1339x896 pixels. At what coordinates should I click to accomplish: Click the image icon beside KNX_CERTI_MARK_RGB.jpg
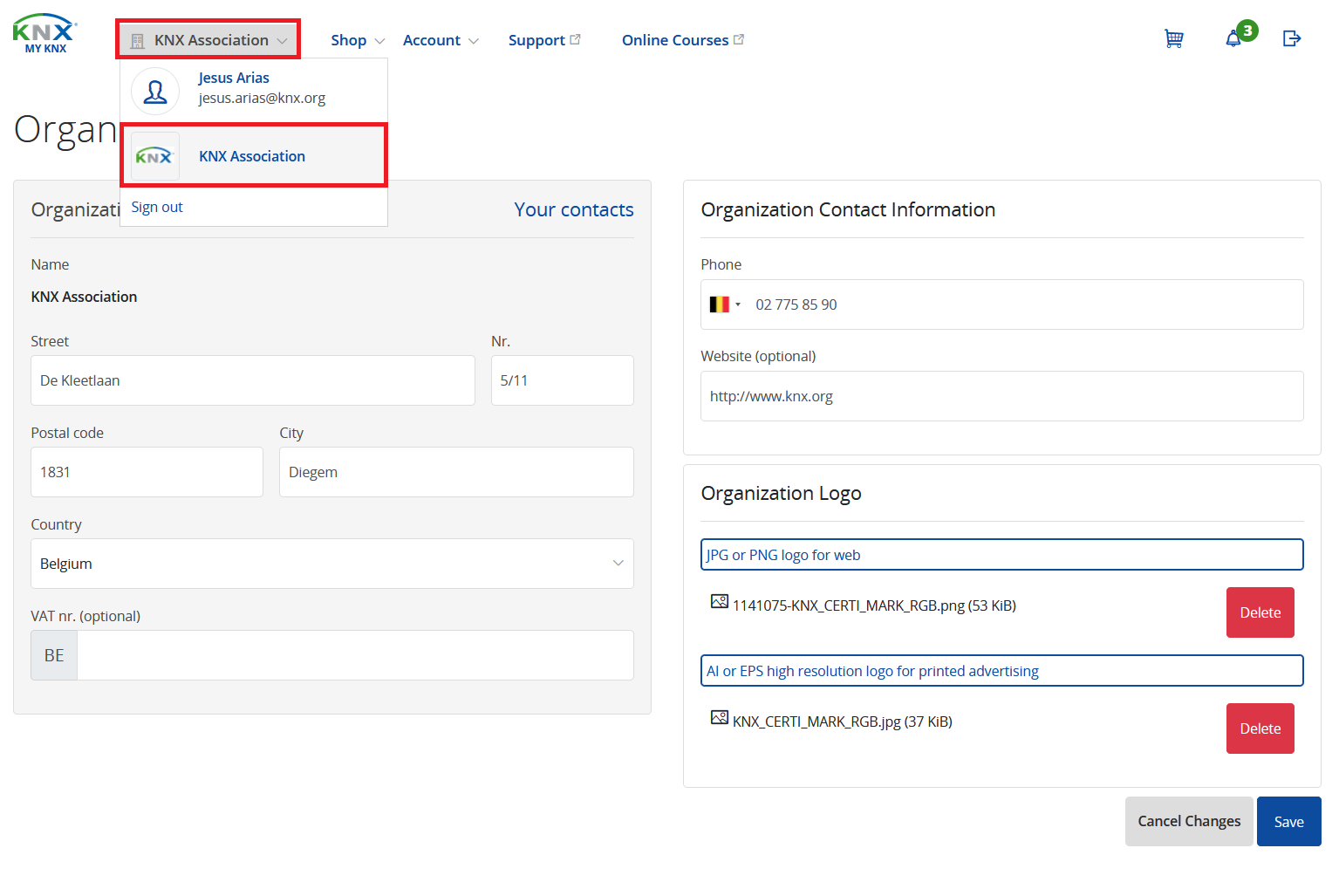[x=720, y=717]
